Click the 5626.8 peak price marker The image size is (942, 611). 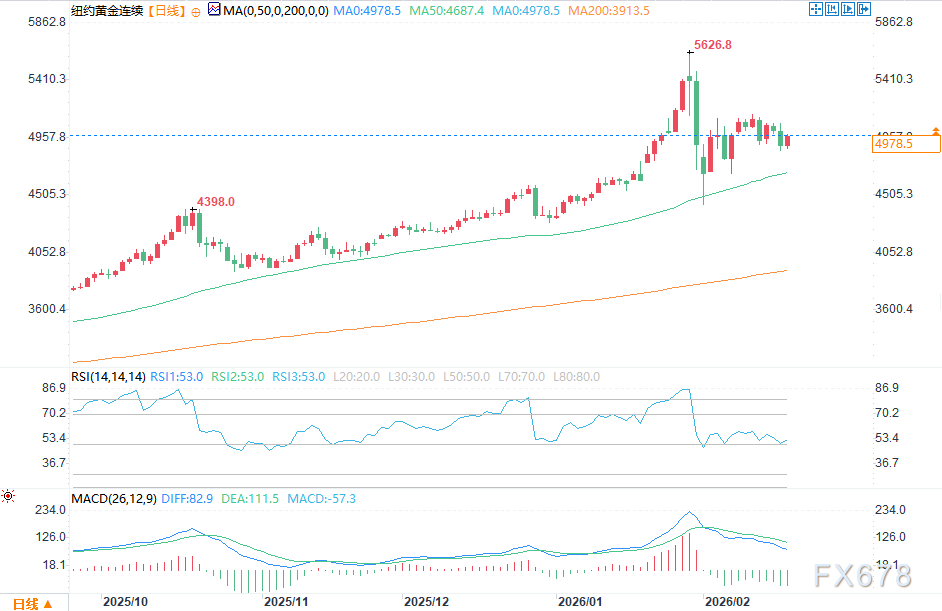click(713, 45)
